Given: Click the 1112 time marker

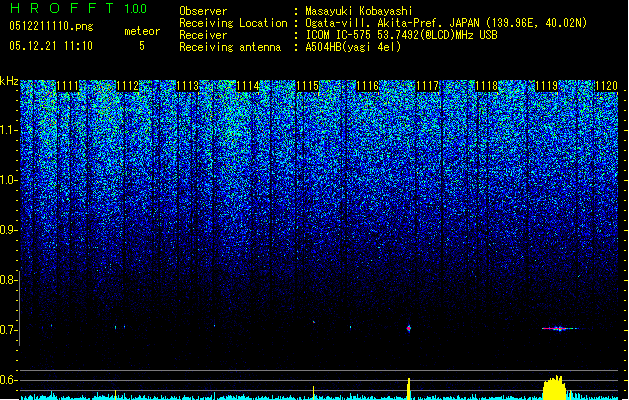Looking at the screenshot, I should [128, 86].
